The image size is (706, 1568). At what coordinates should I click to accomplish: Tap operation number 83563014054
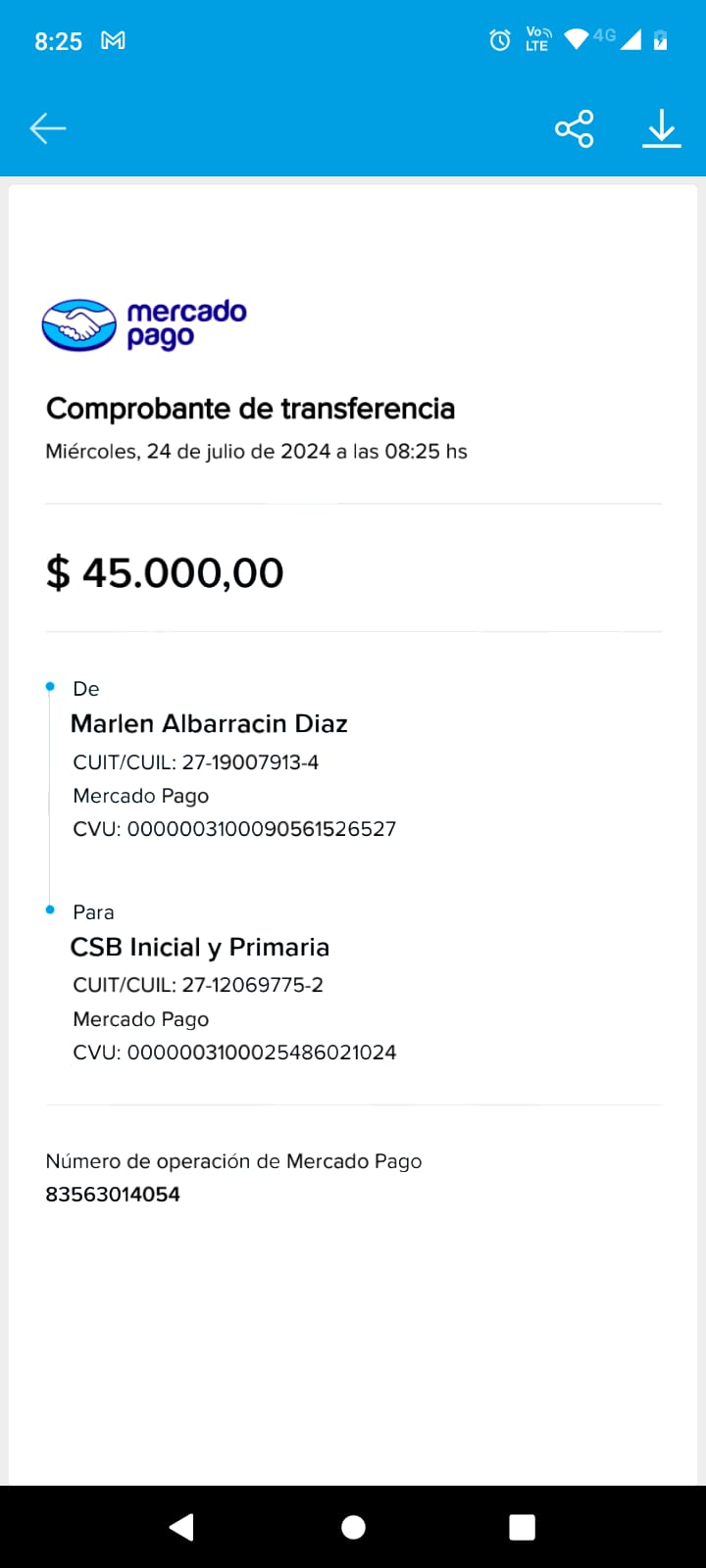point(113,1195)
